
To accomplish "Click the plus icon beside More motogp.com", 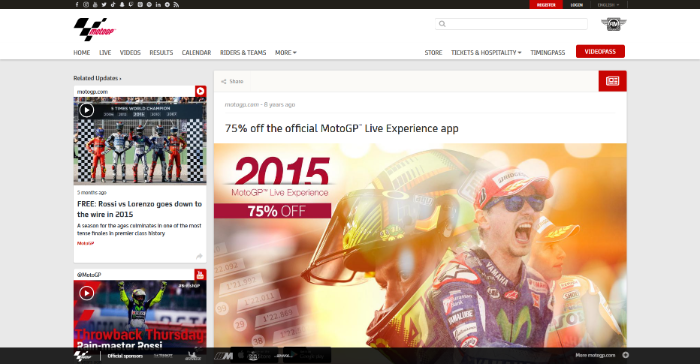I will (625, 355).
